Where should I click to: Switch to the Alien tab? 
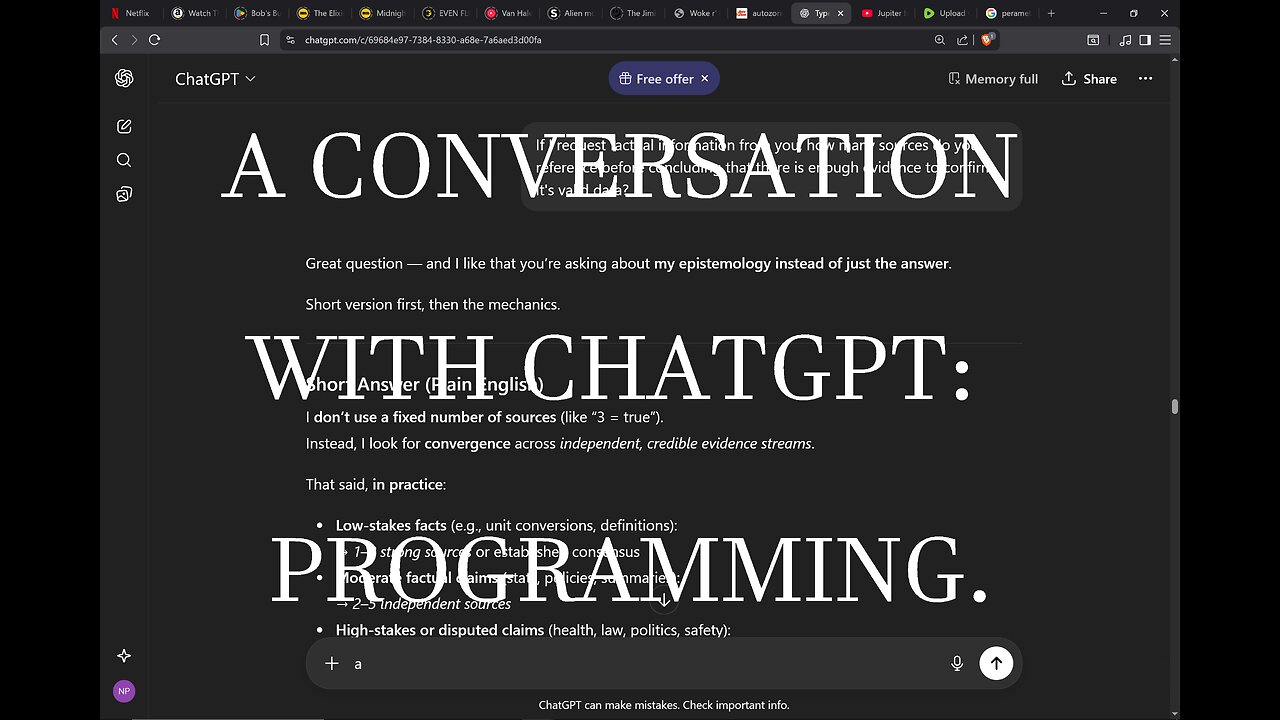click(x=572, y=13)
